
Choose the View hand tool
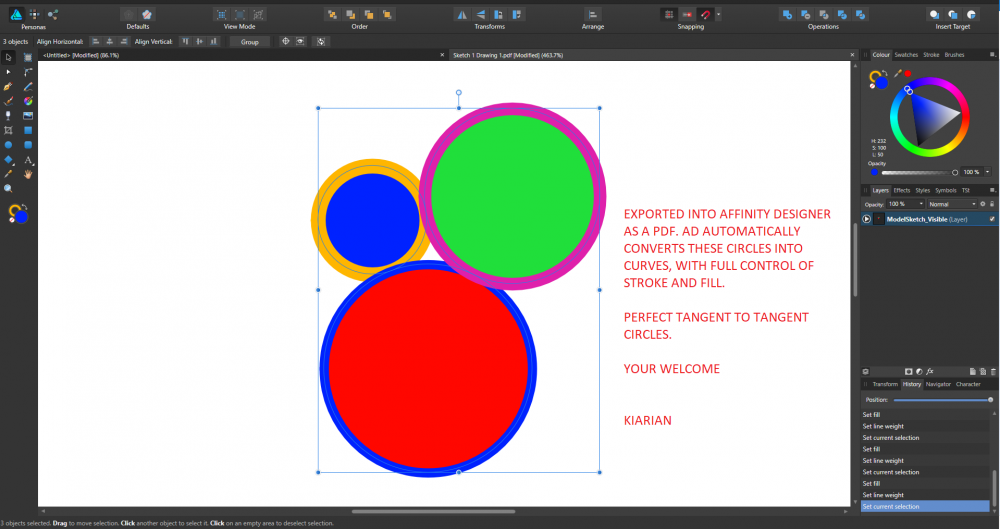coord(28,174)
